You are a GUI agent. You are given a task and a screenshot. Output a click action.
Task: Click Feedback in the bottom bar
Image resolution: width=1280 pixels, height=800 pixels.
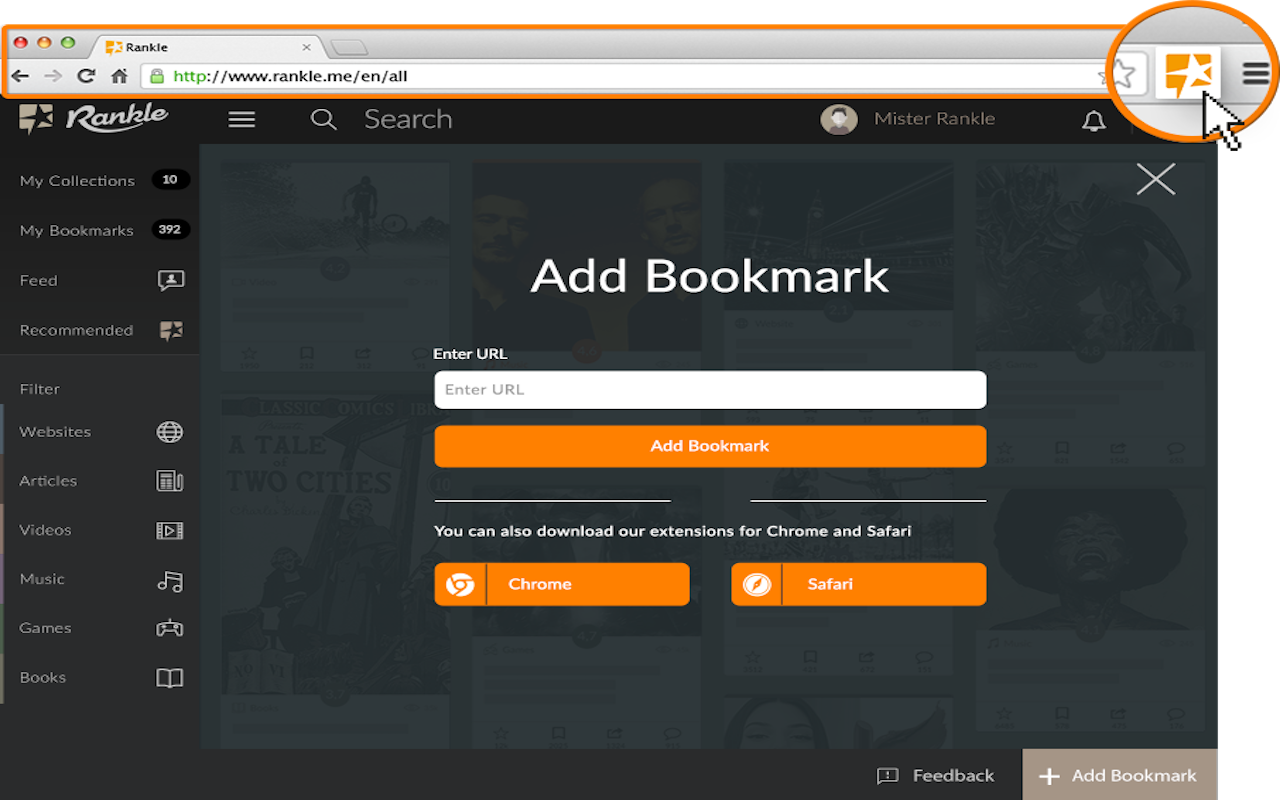click(935, 776)
